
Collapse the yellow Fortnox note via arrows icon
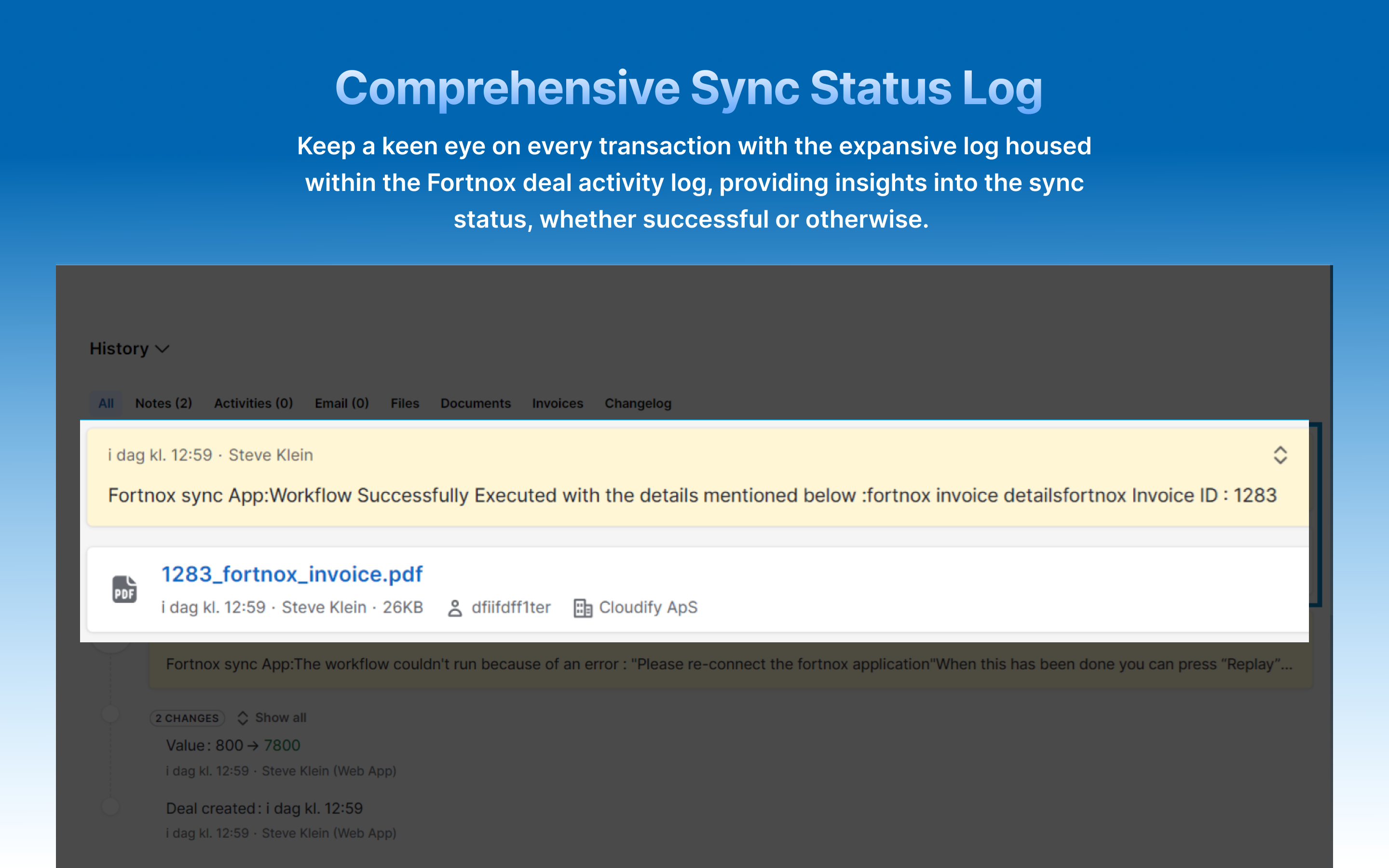coord(1281,455)
